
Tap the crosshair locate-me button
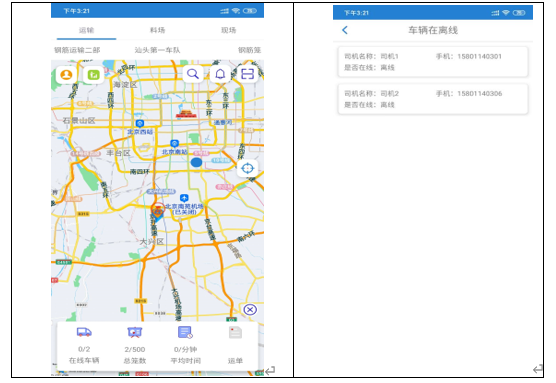coord(248,168)
